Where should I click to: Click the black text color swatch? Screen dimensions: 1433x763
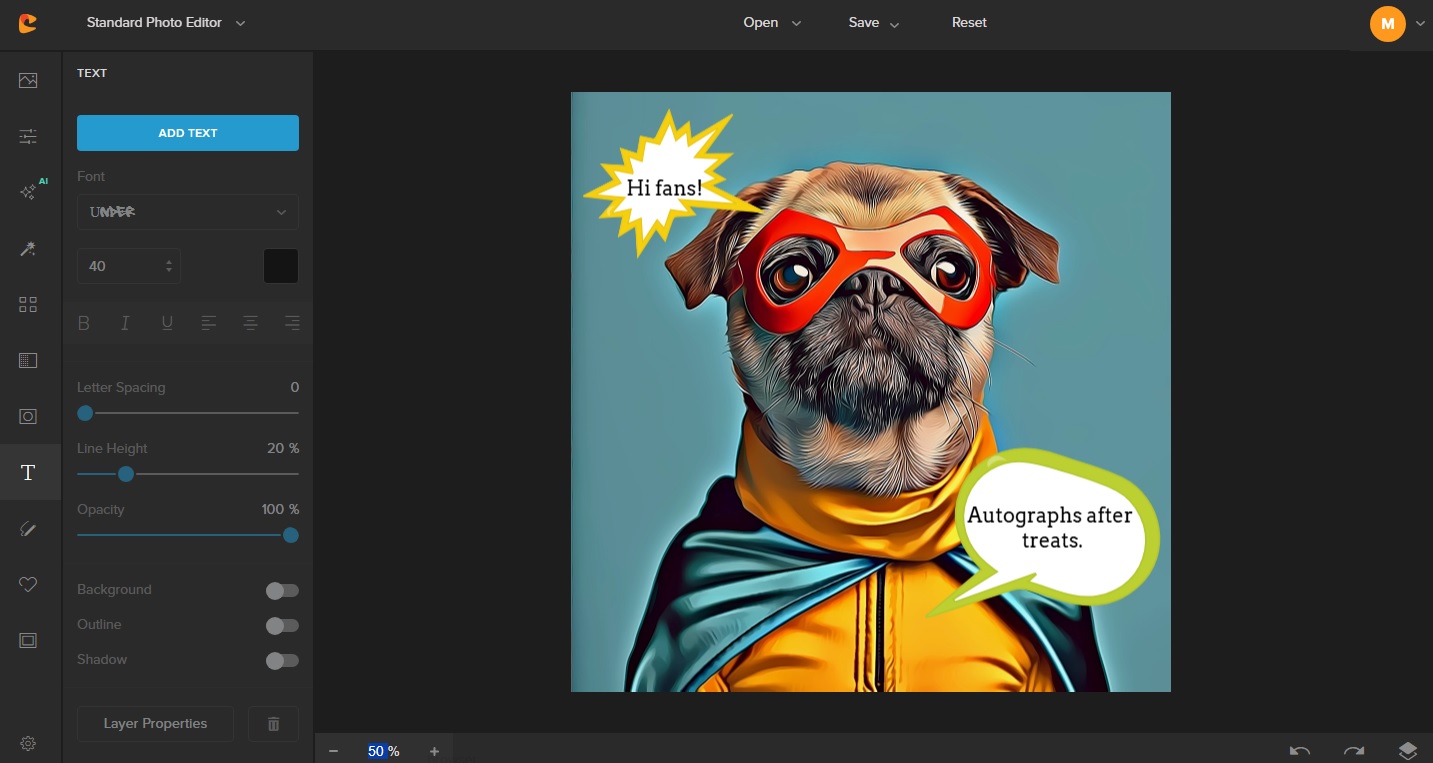coord(280,266)
